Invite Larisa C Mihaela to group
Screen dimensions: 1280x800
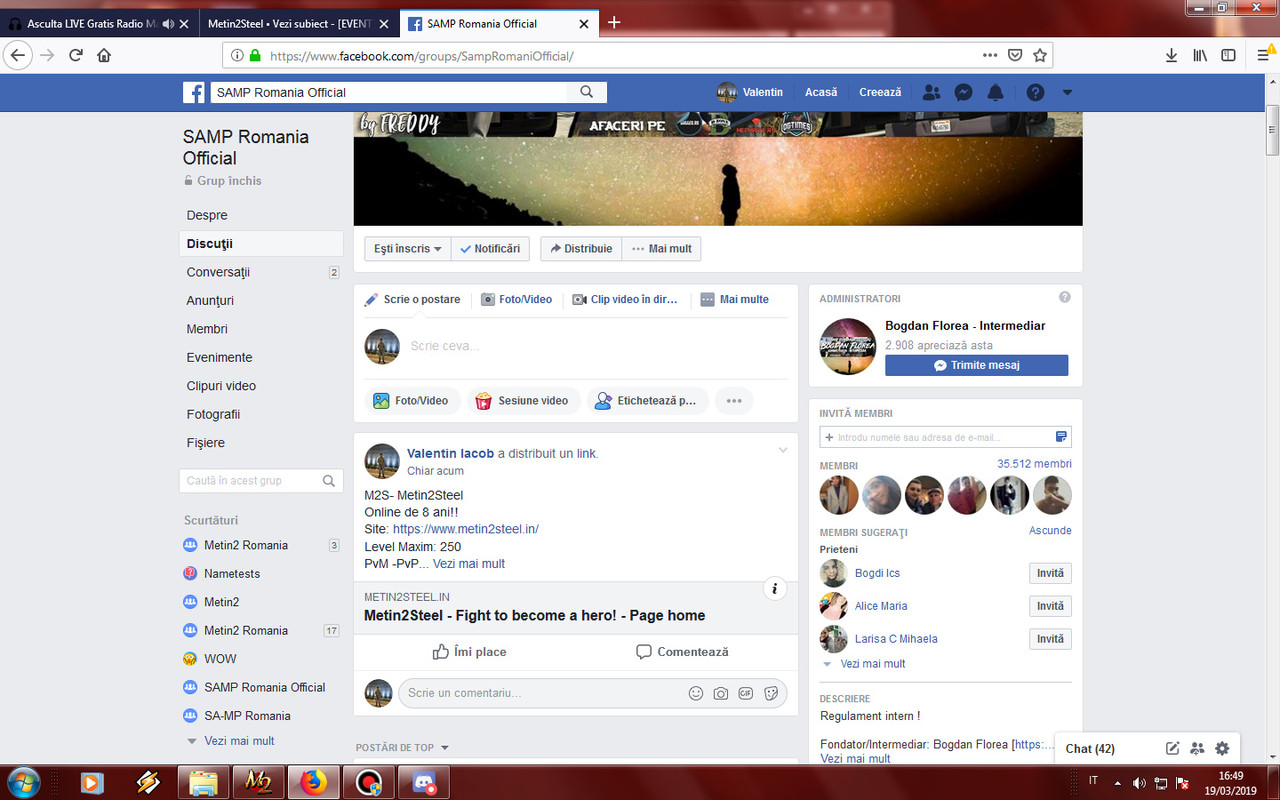click(1050, 639)
